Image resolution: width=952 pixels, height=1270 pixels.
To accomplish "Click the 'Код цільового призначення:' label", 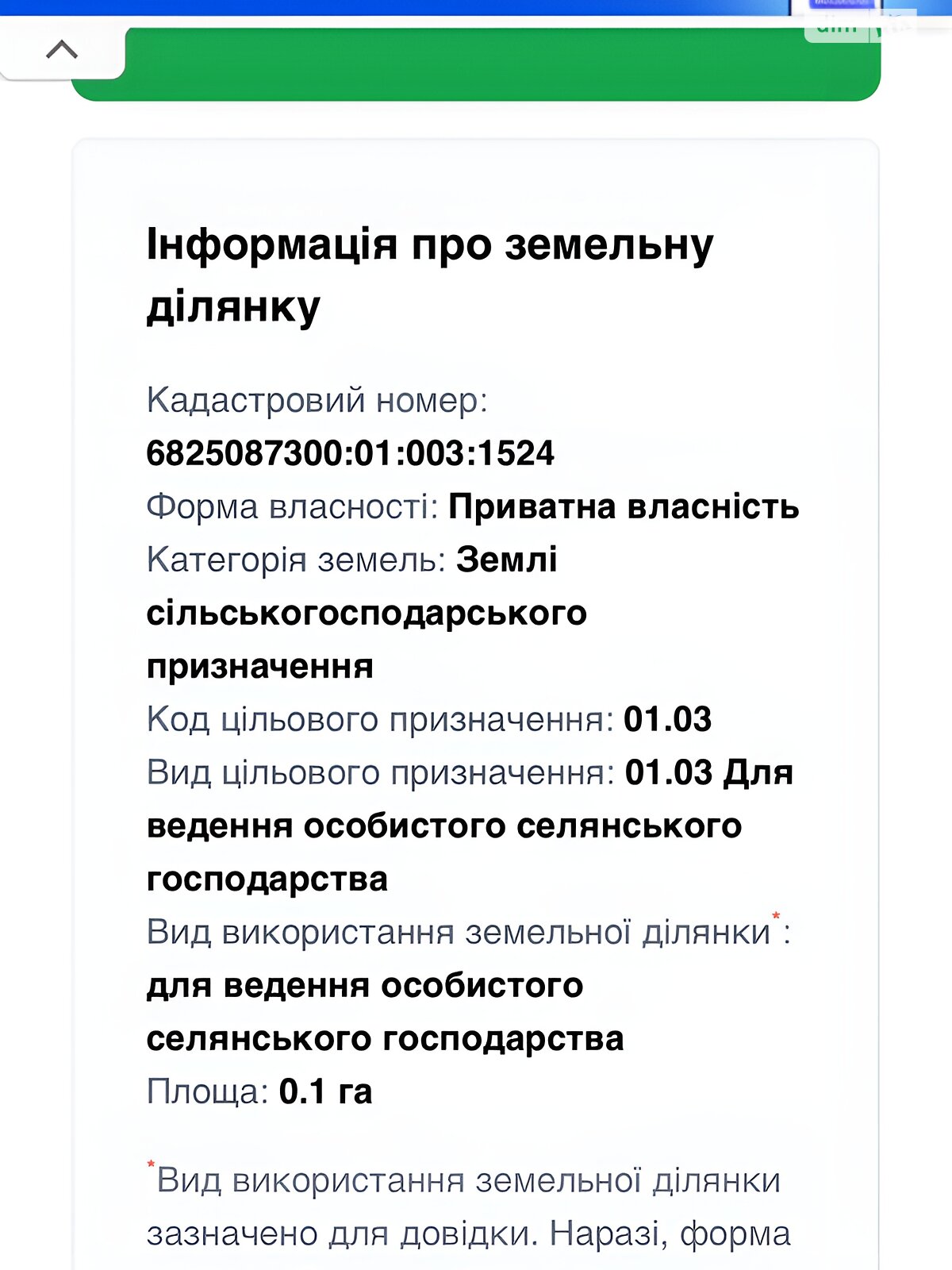I will coord(380,719).
